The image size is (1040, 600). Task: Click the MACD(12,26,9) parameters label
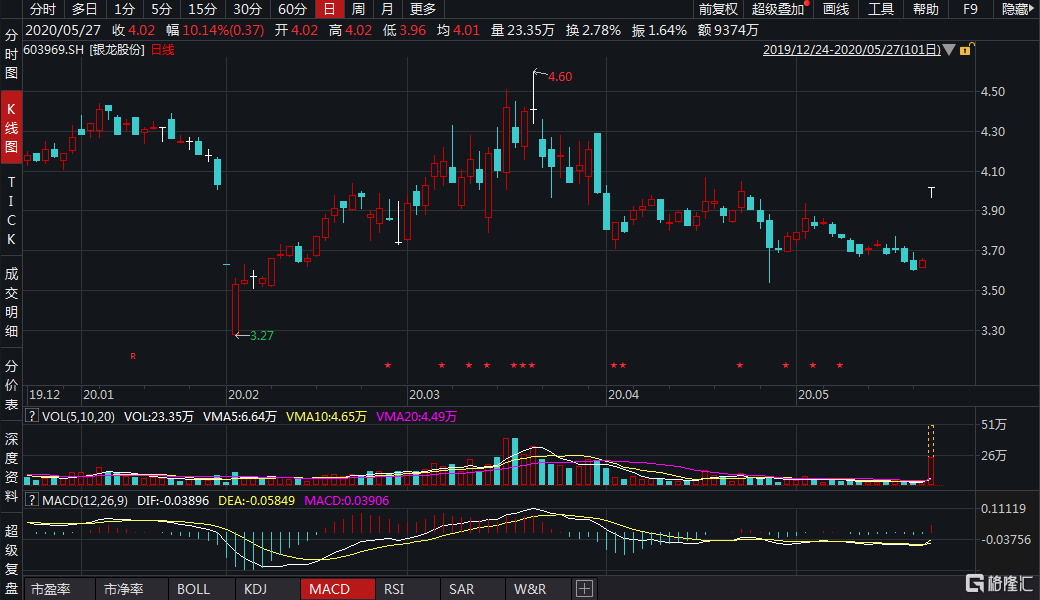85,501
